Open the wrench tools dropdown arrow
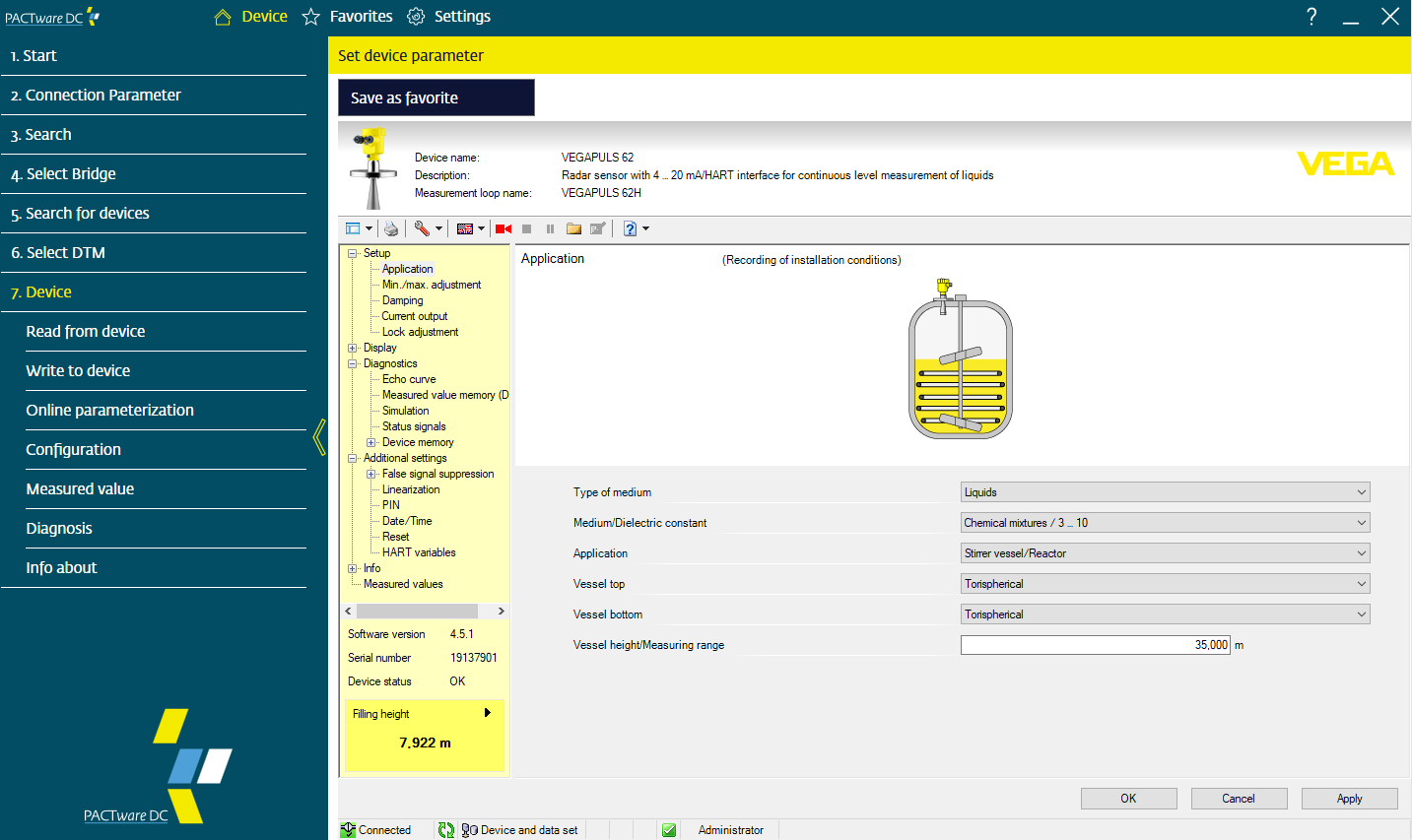The image size is (1412, 840). [438, 228]
